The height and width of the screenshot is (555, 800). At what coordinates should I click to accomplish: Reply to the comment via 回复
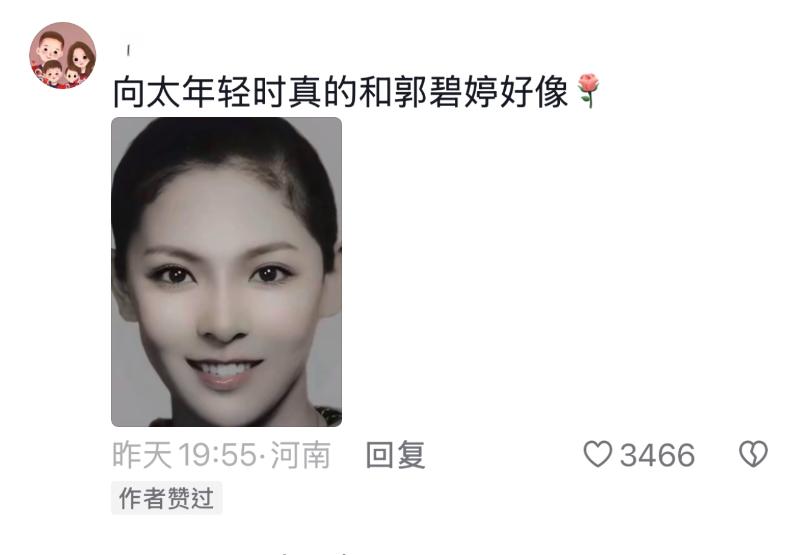coord(395,455)
